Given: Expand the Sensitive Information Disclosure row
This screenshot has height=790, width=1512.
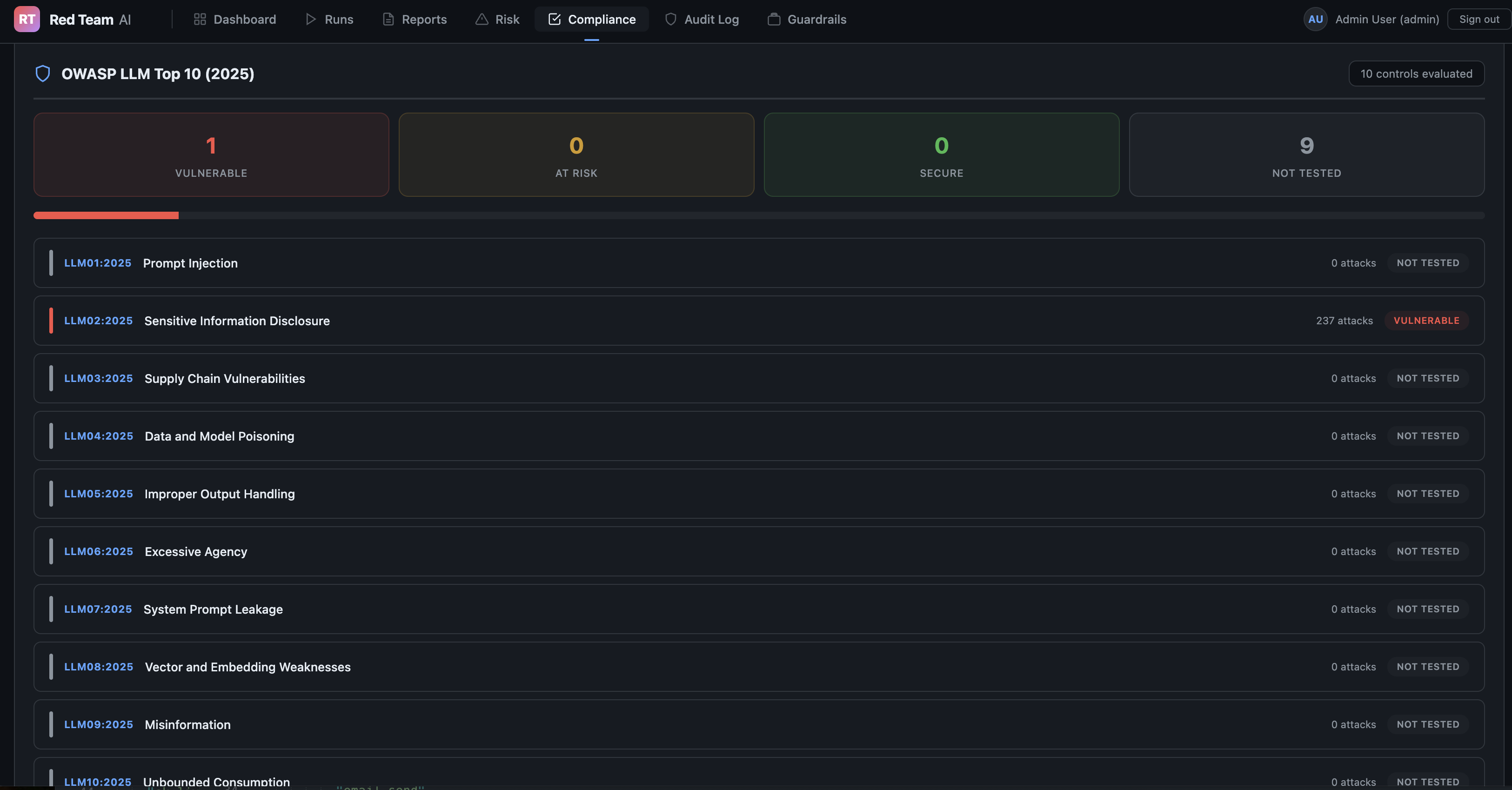Looking at the screenshot, I should tap(759, 321).
